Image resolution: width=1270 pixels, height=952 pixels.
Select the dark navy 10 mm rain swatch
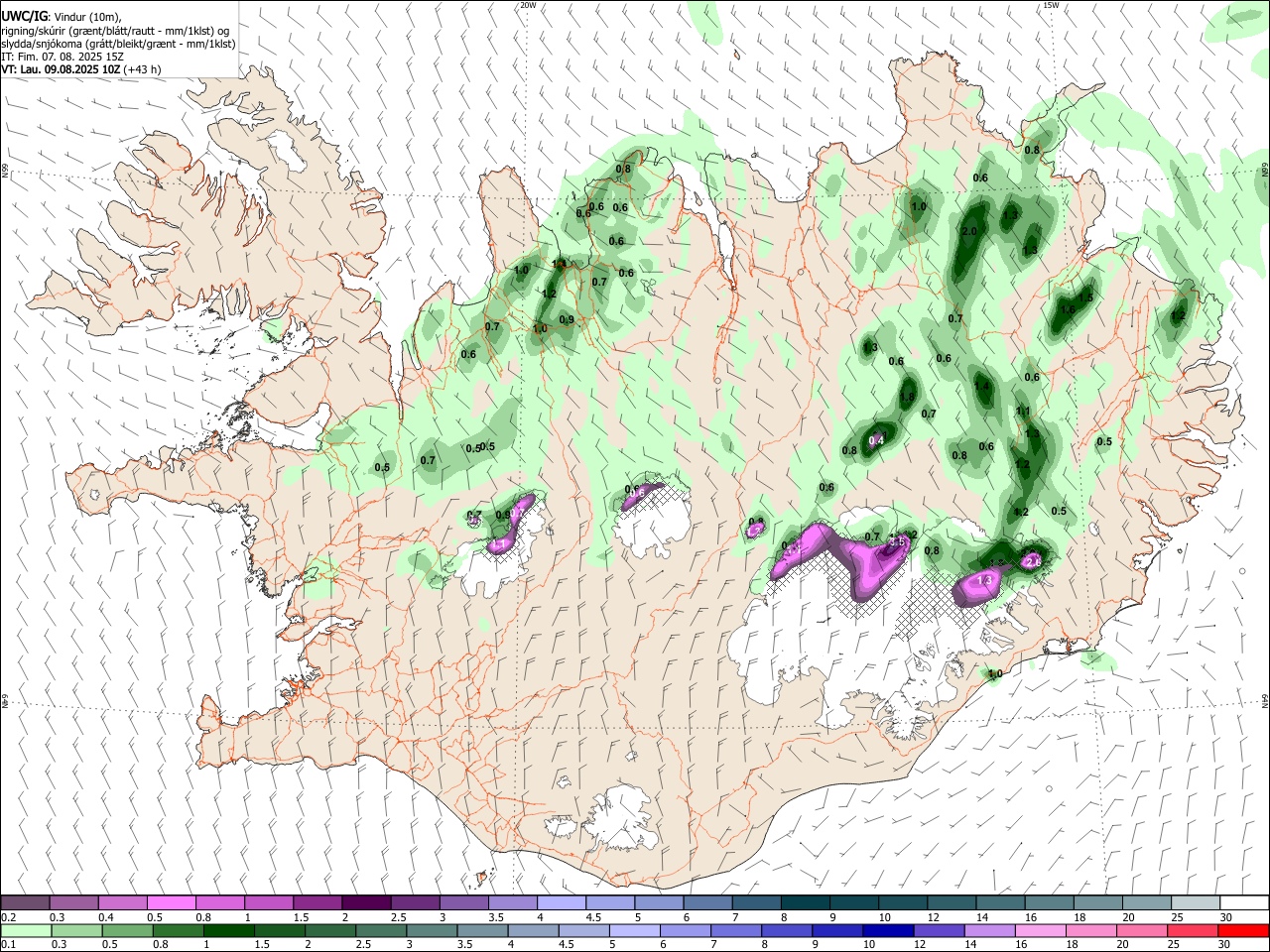click(x=888, y=931)
